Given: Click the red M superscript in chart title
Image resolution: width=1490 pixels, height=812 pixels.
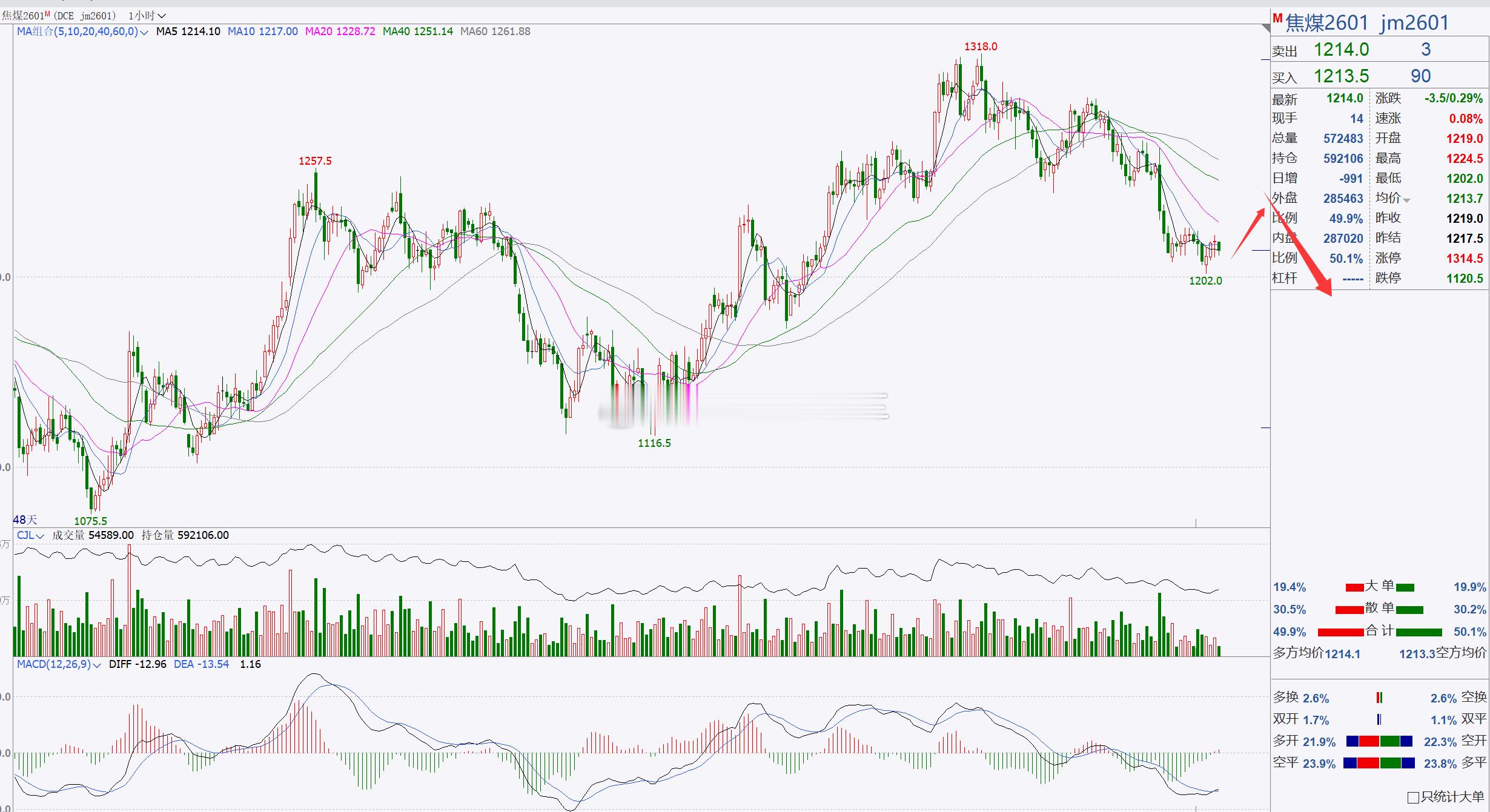Looking at the screenshot, I should [x=48, y=13].
